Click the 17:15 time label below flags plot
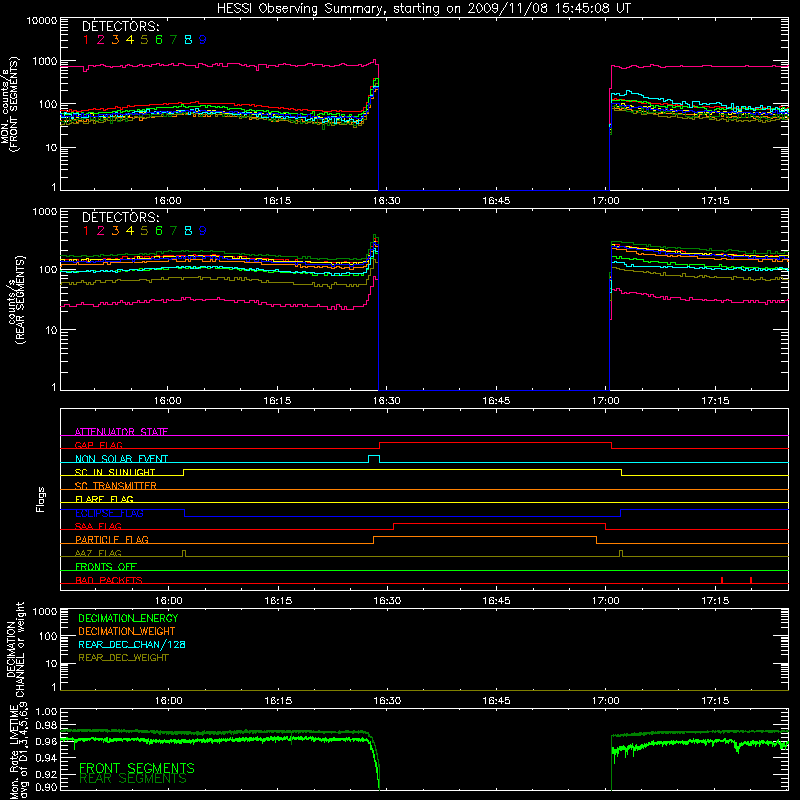Screen dimensions: 800x800 tap(715, 601)
